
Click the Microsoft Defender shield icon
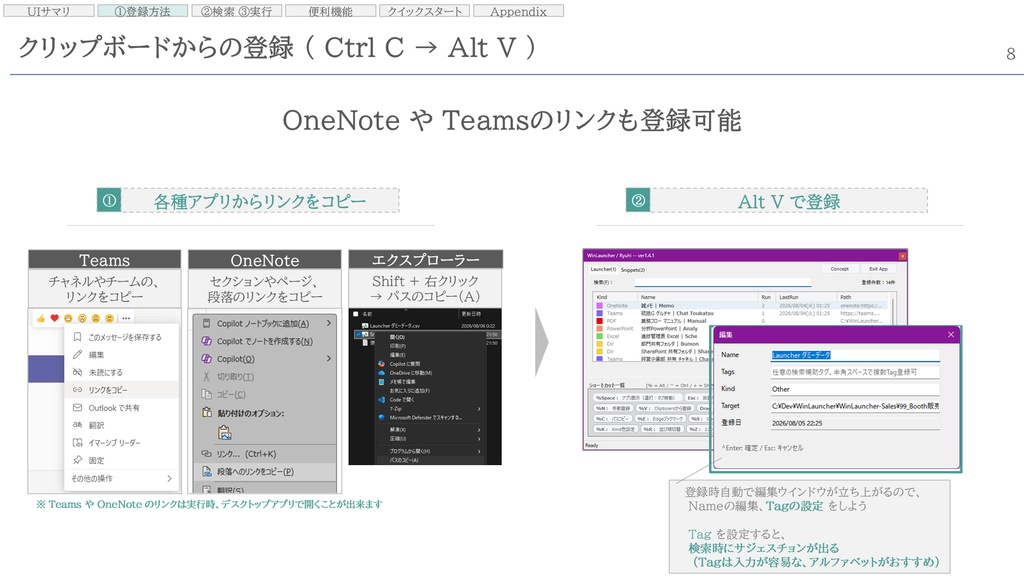pyautogui.click(x=381, y=417)
